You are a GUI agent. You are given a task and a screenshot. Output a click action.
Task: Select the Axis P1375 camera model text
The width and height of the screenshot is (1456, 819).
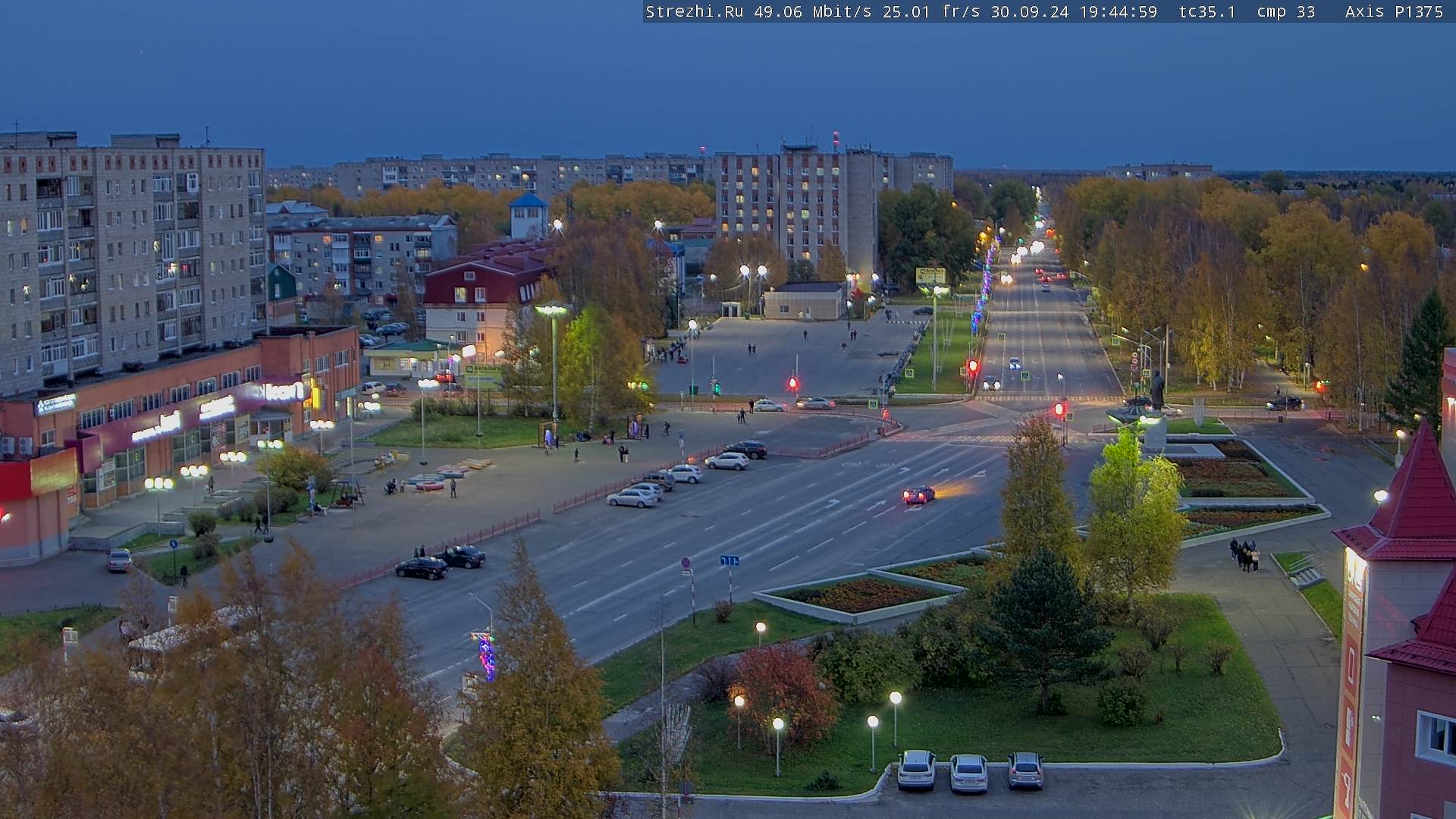point(1394,11)
